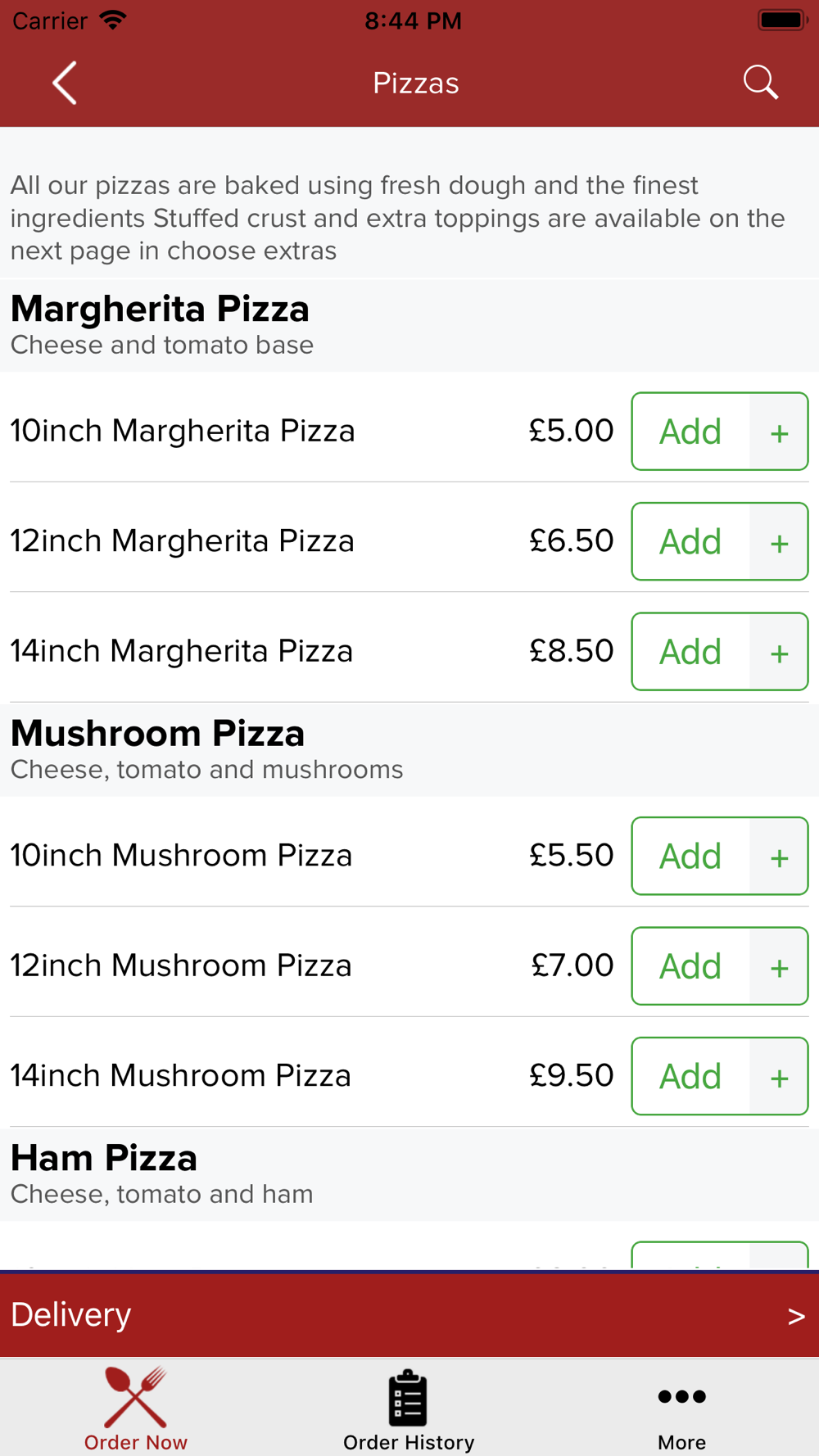Switch to the Order History tab label
Image resolution: width=819 pixels, height=1456 pixels.
click(x=409, y=1442)
